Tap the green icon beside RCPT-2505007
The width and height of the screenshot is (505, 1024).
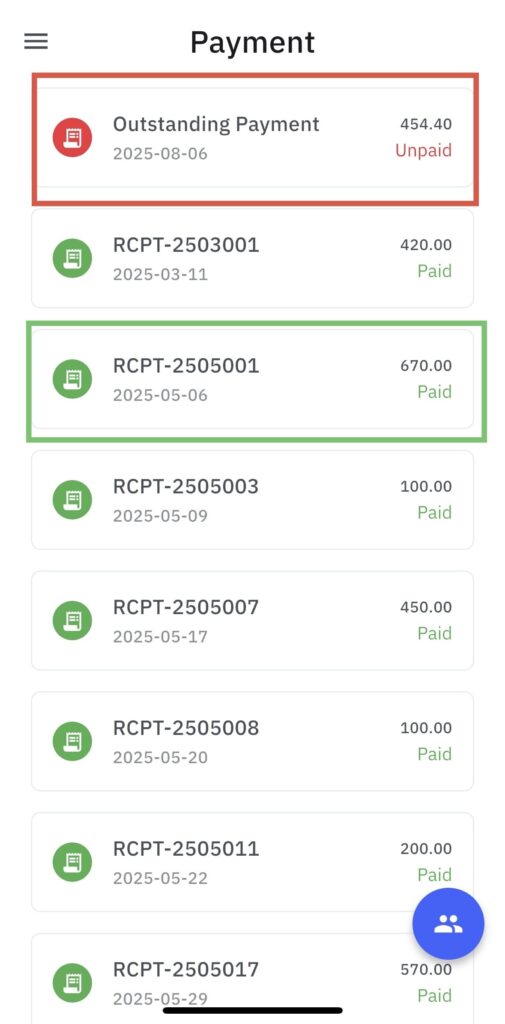(73, 620)
